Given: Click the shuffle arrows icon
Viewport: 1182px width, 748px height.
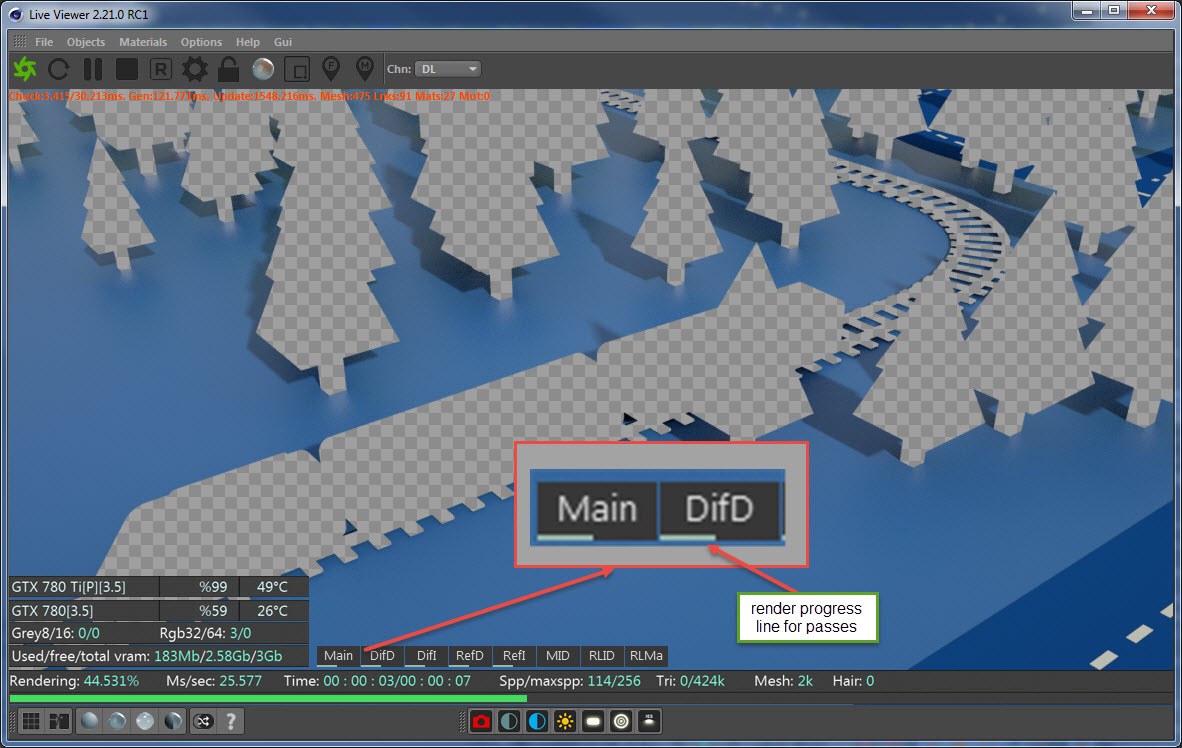Looking at the screenshot, I should 203,722.
